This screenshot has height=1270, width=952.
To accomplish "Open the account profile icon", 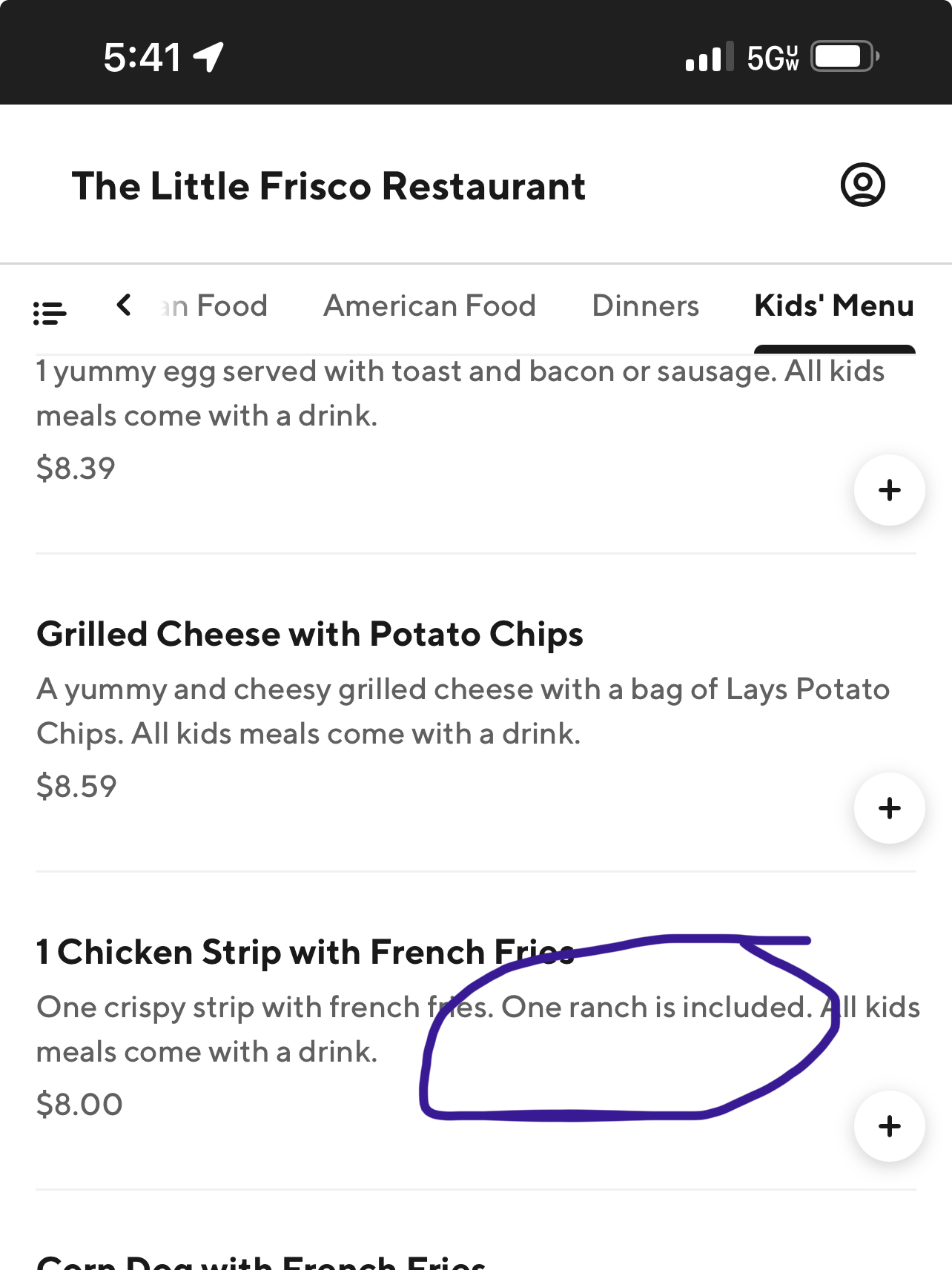I will [862, 185].
